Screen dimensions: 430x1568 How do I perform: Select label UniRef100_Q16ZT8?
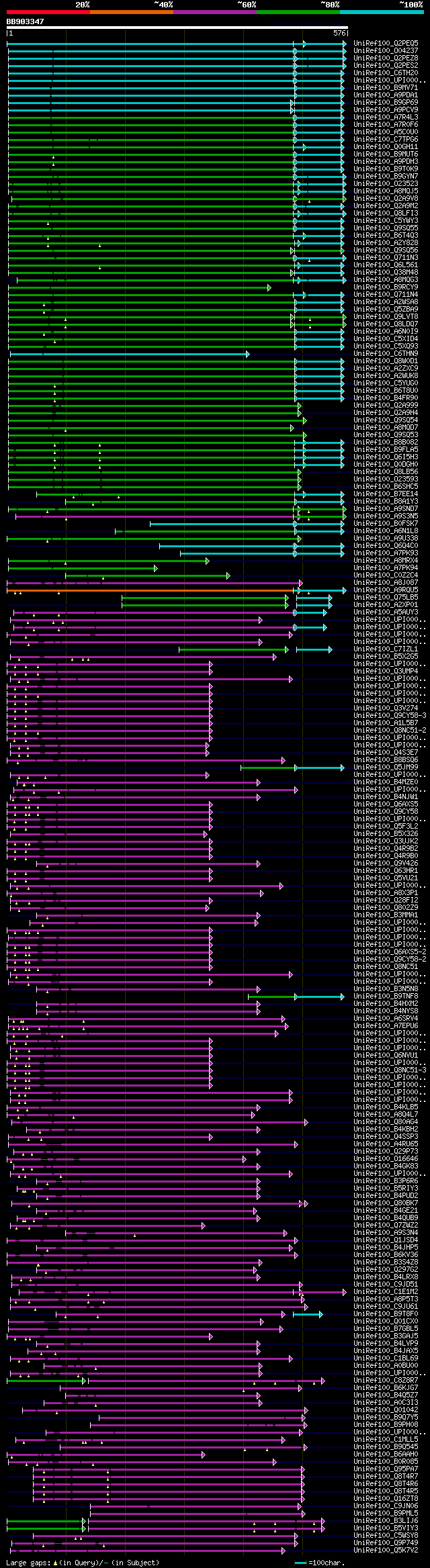coord(386,1498)
